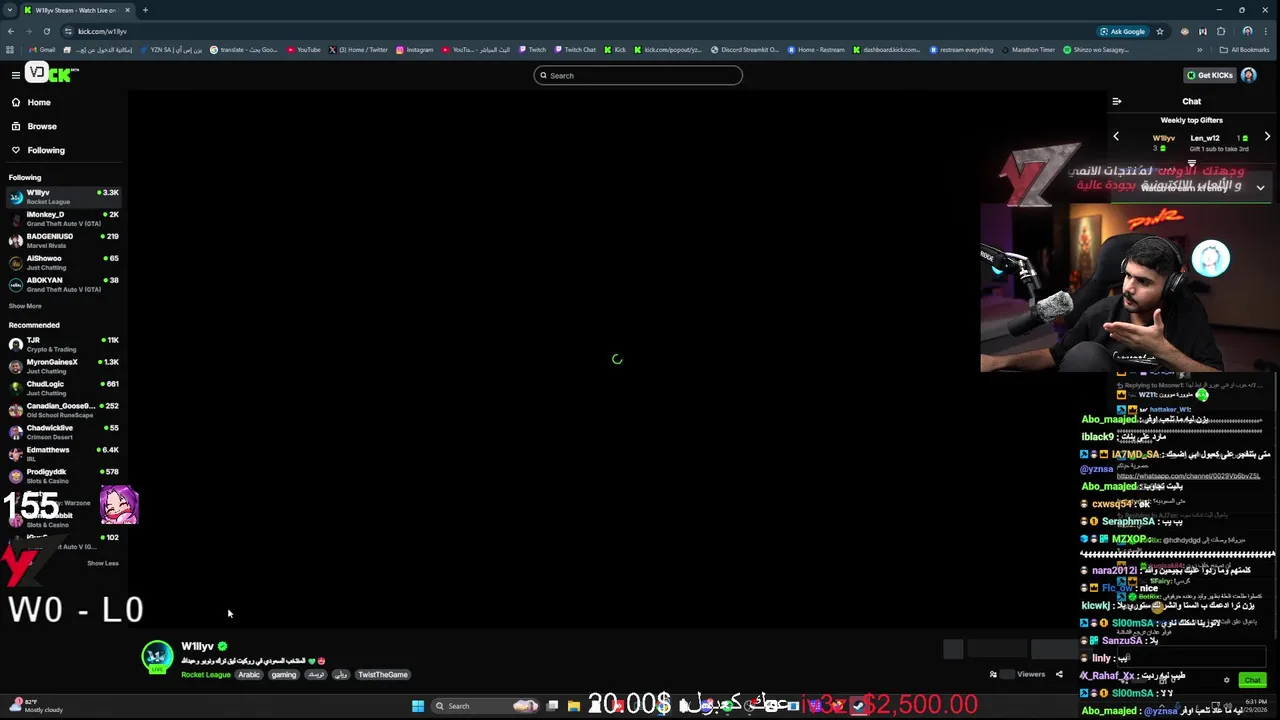The image size is (1280, 720).
Task: Click WhatsApp link in chat
Action: point(1188,476)
